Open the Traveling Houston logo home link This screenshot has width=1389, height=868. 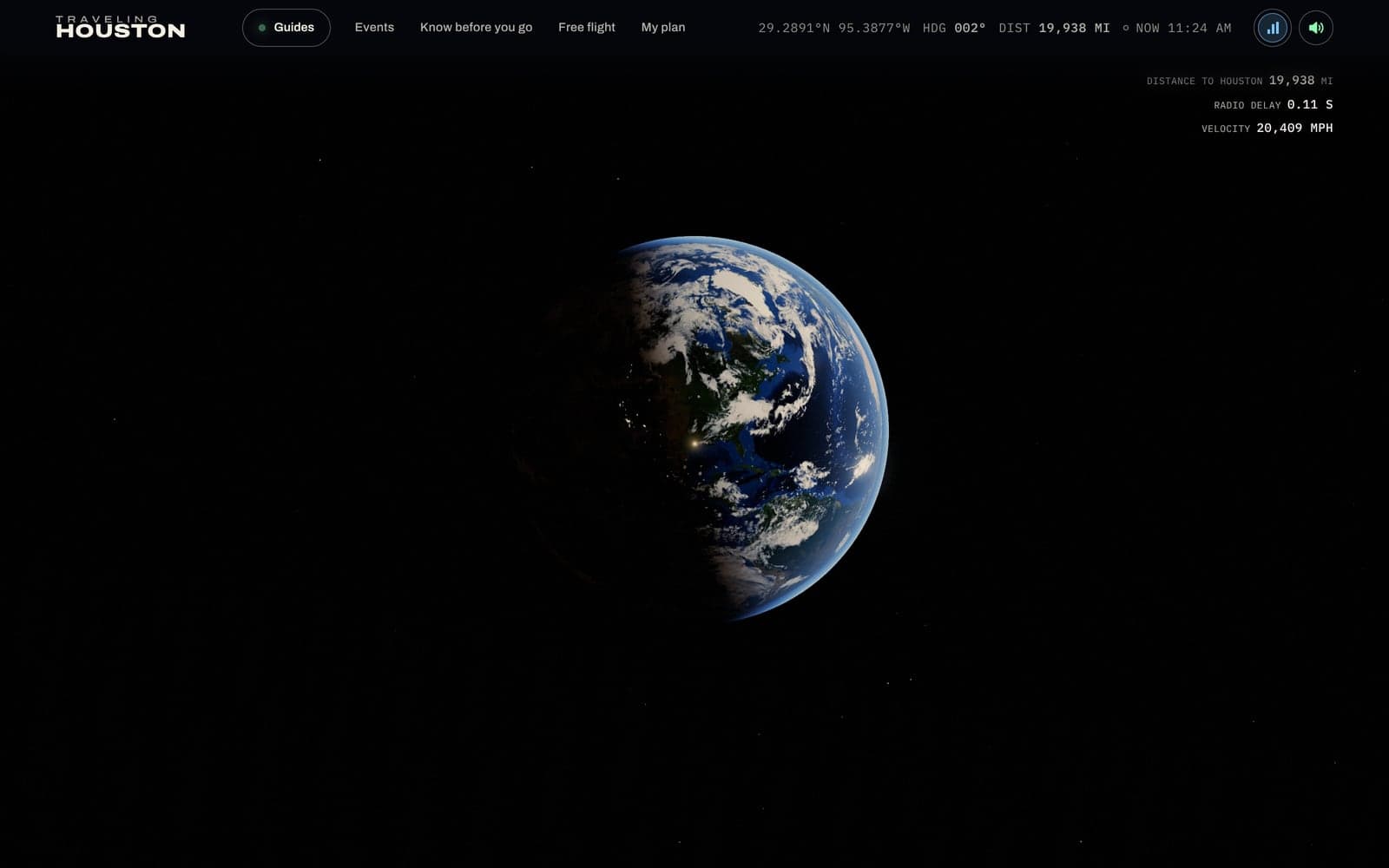click(121, 27)
